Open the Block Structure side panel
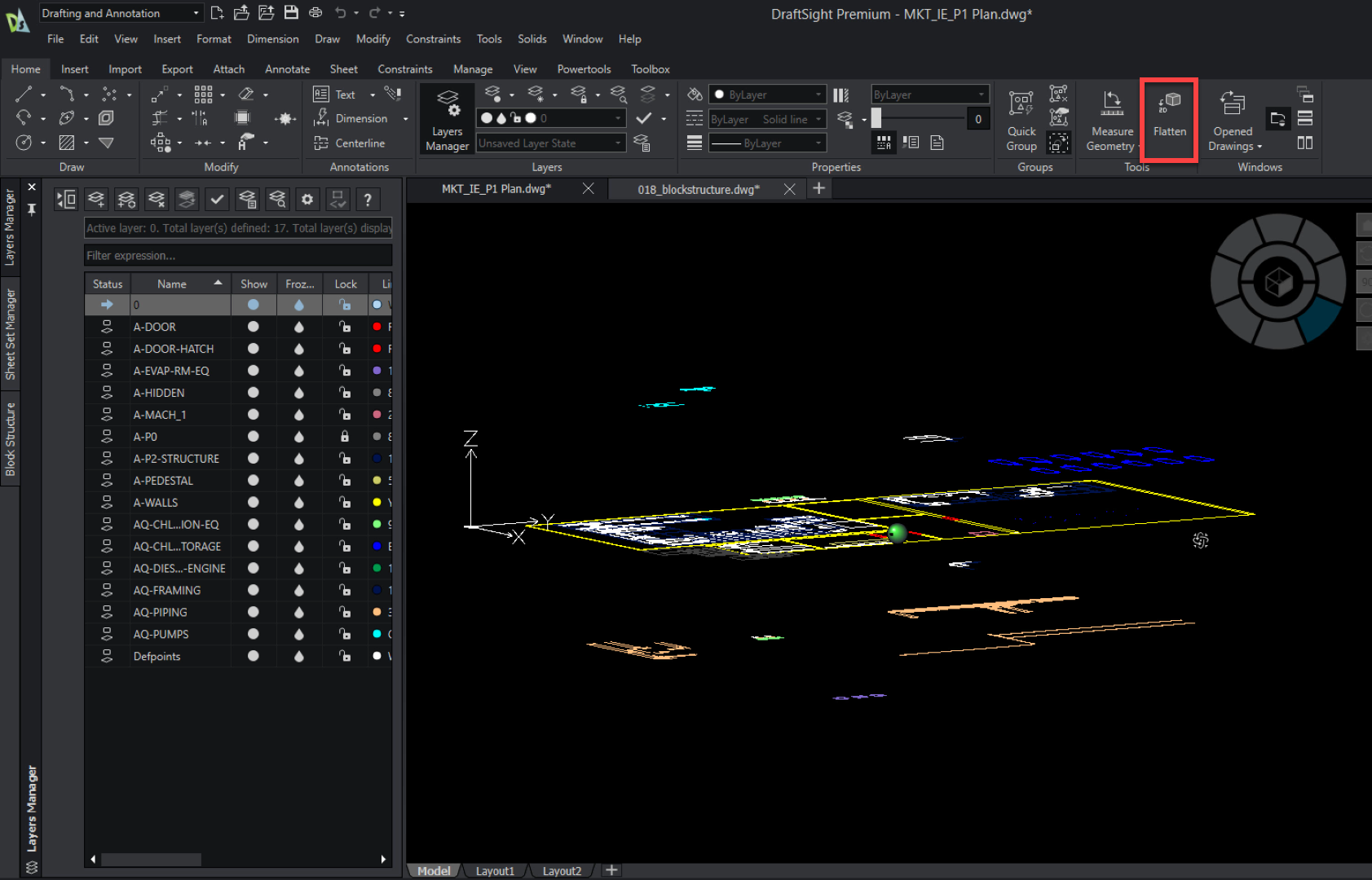 (x=11, y=440)
